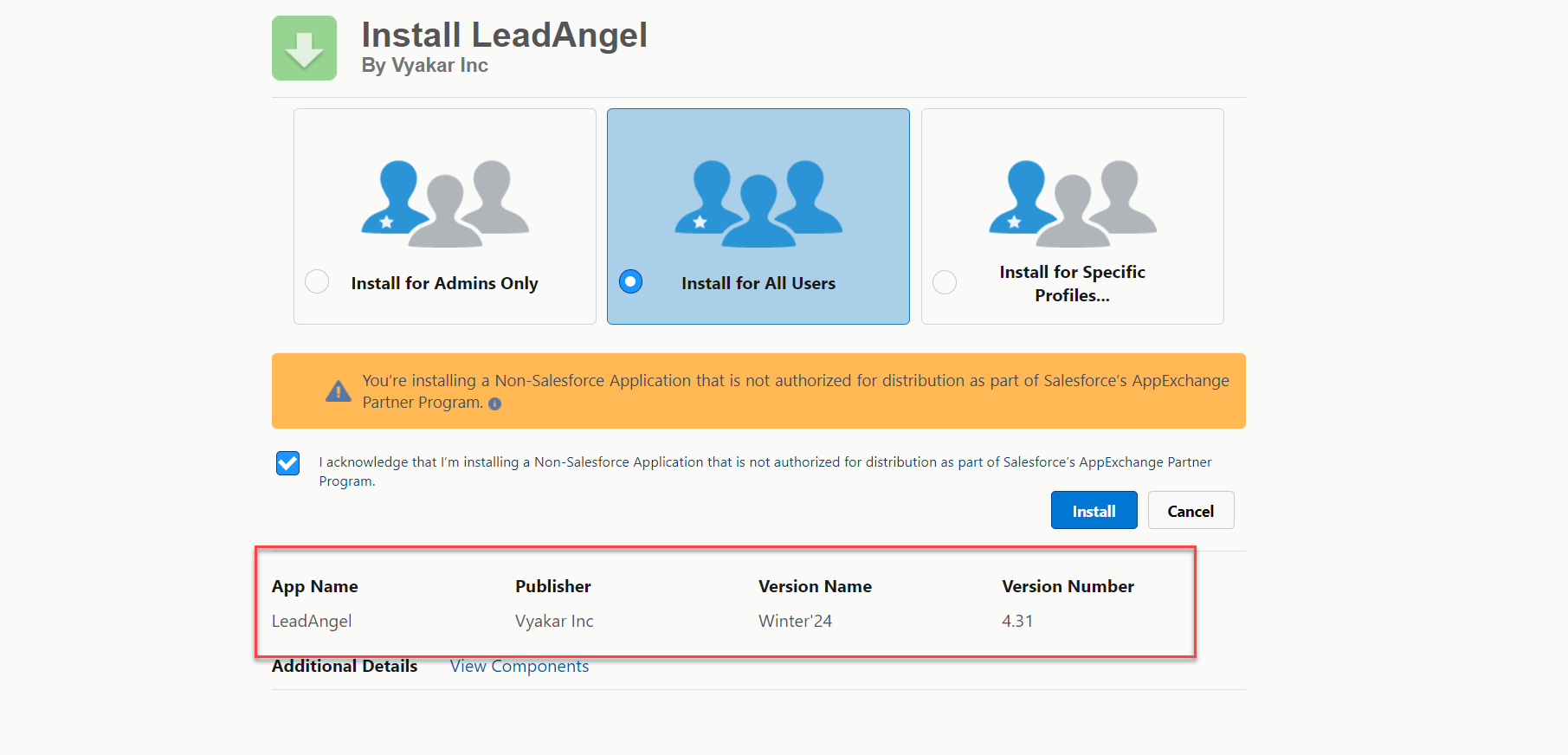The width and height of the screenshot is (1568, 755).
Task: Click the Cancel button
Action: pos(1191,511)
